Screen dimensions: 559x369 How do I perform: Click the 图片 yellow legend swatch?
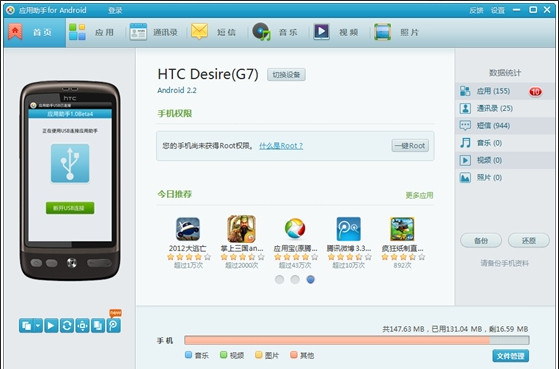pyautogui.click(x=259, y=355)
